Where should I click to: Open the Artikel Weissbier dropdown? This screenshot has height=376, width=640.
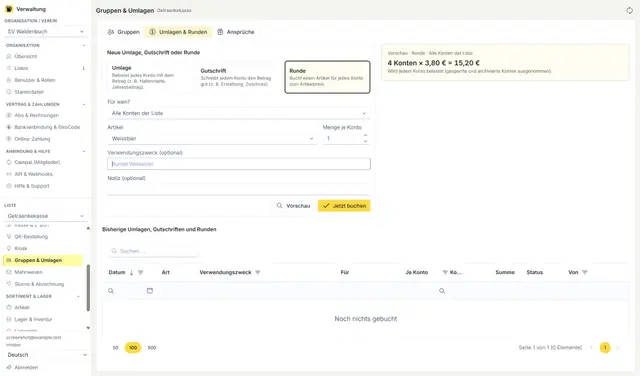[x=212, y=138]
